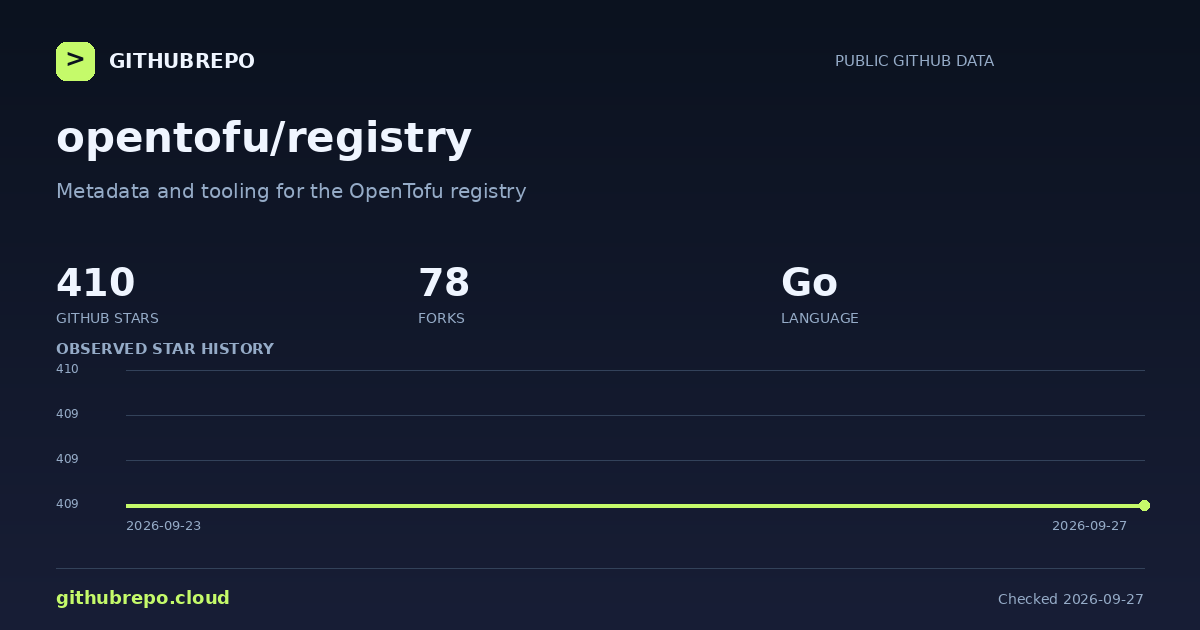Click the Go language value
The image size is (1200, 630).
pyautogui.click(x=809, y=283)
